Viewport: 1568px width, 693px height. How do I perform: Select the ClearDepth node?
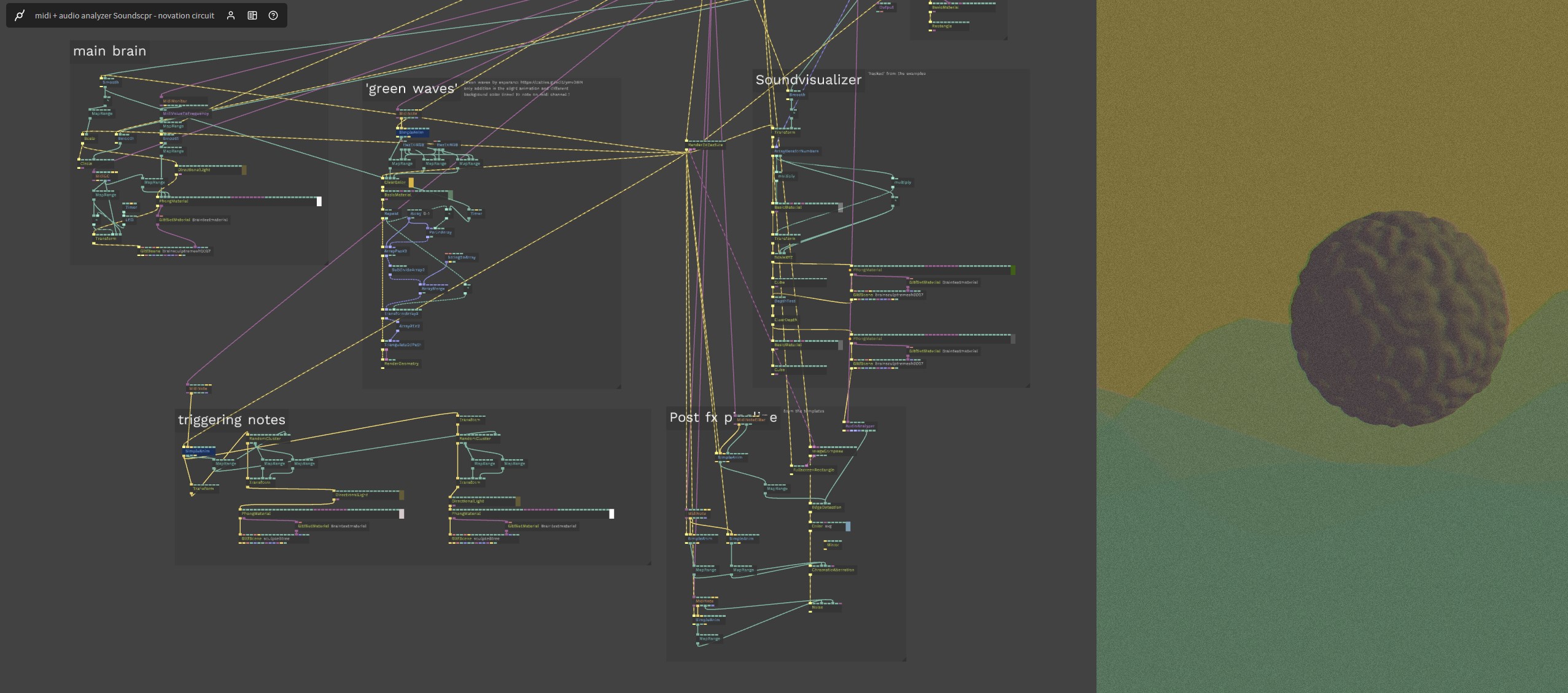pos(786,320)
